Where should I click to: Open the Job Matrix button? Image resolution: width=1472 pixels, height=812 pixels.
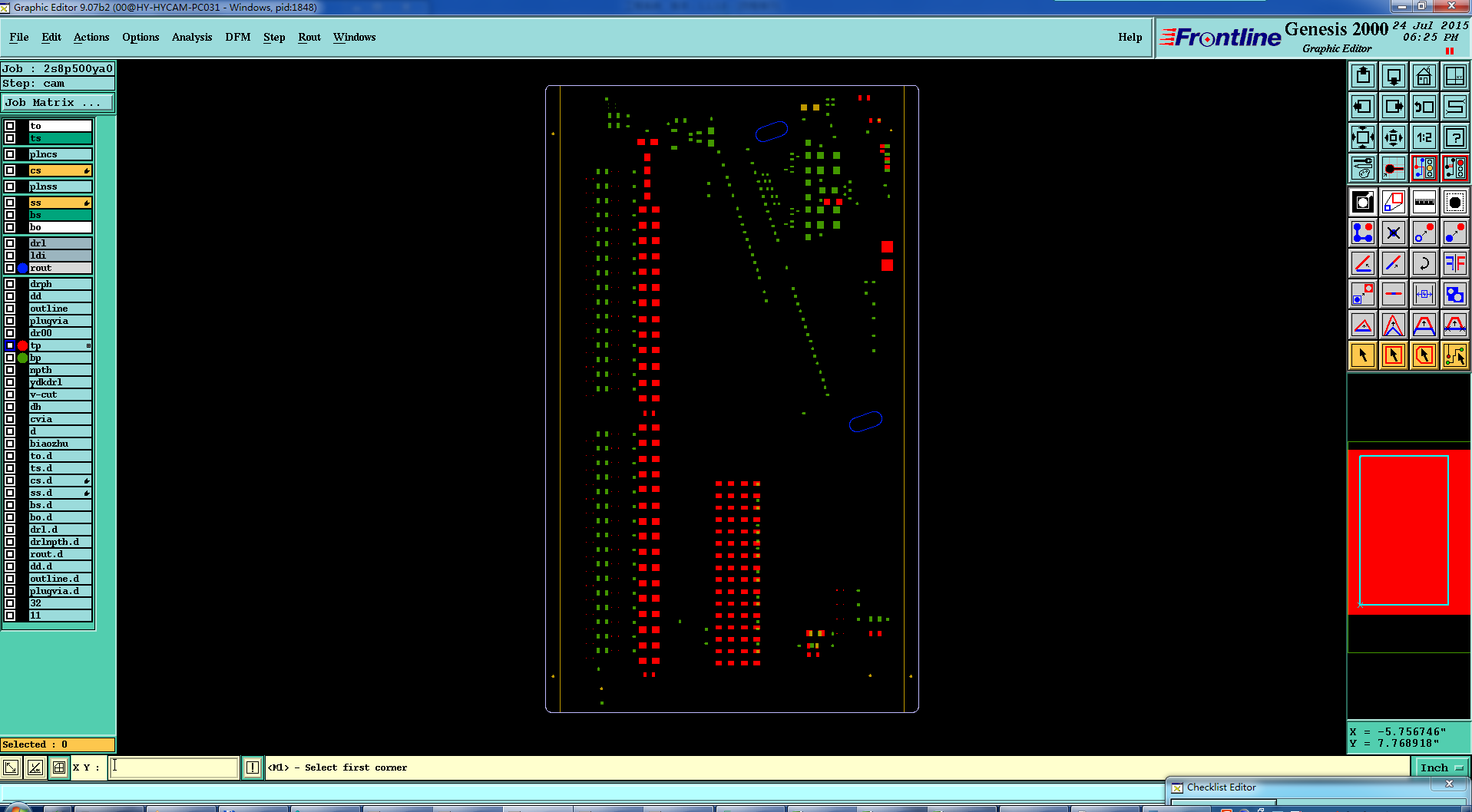tap(58, 102)
